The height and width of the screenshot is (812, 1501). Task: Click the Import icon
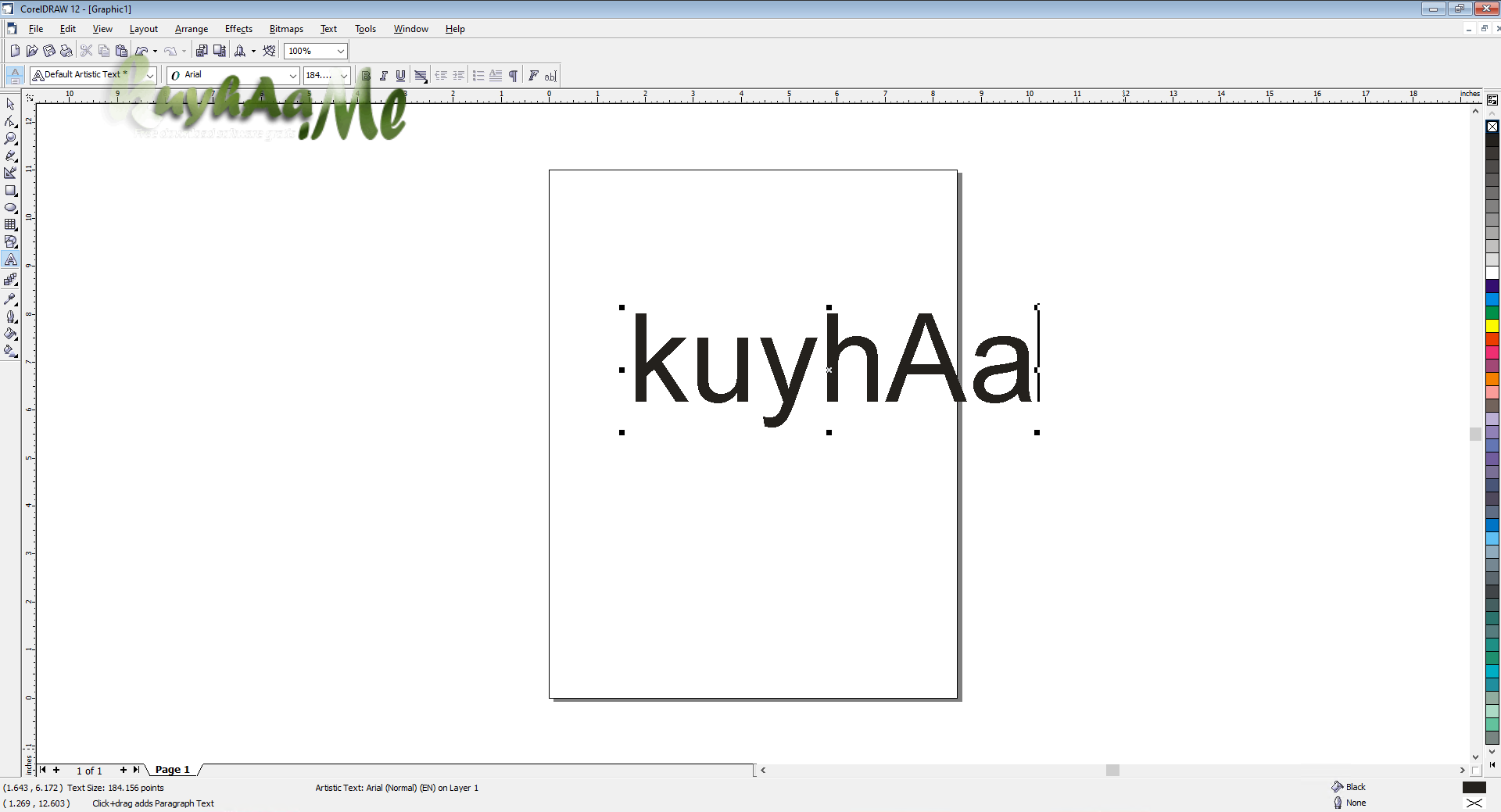pos(202,51)
